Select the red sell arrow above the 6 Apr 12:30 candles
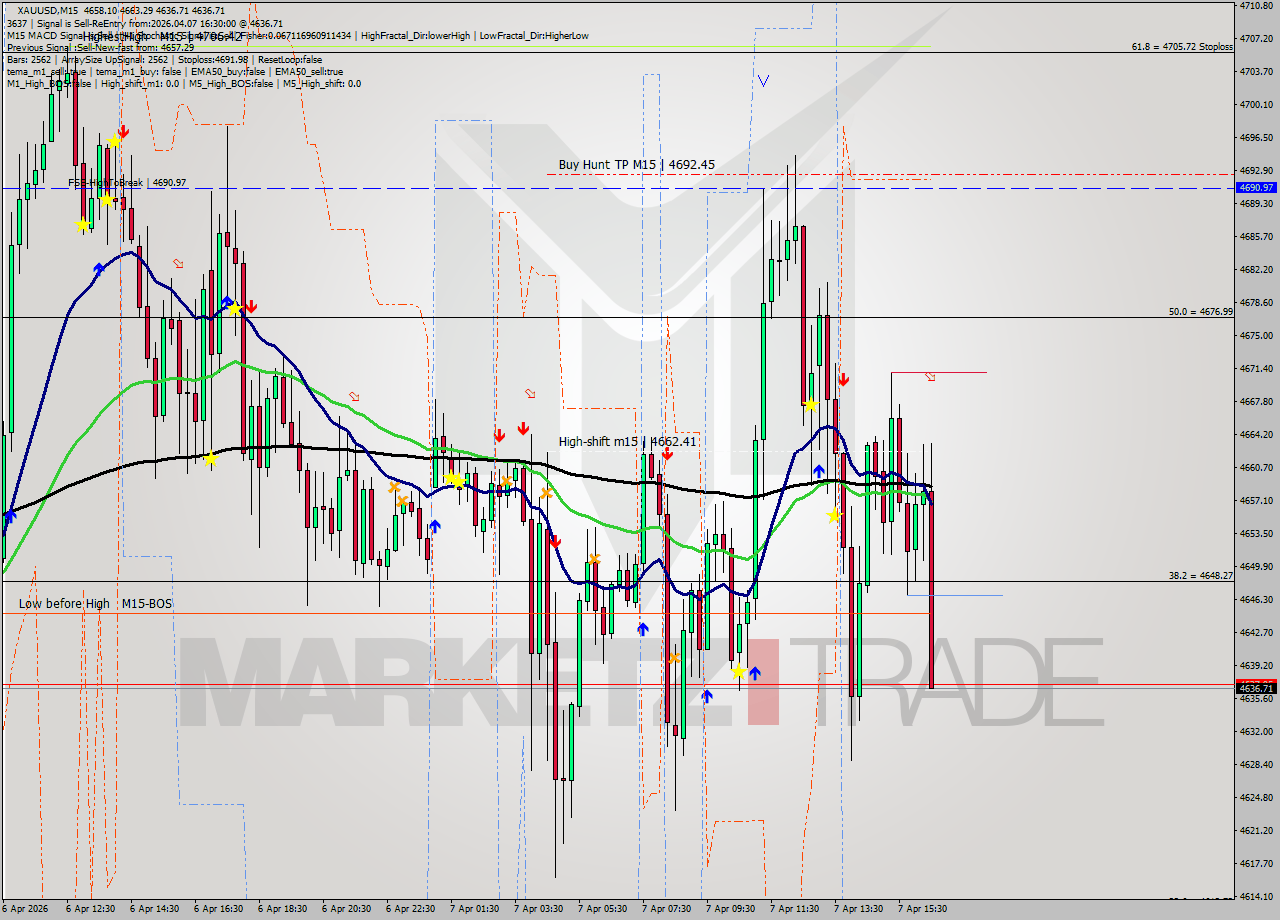The image size is (1280, 920). pyautogui.click(x=122, y=131)
